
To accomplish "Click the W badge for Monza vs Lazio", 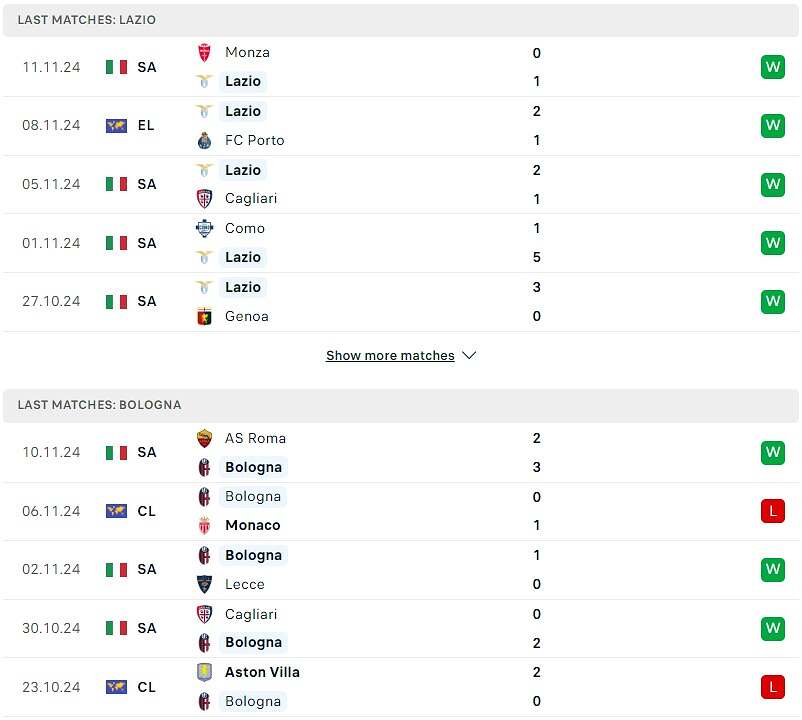I will pos(772,67).
